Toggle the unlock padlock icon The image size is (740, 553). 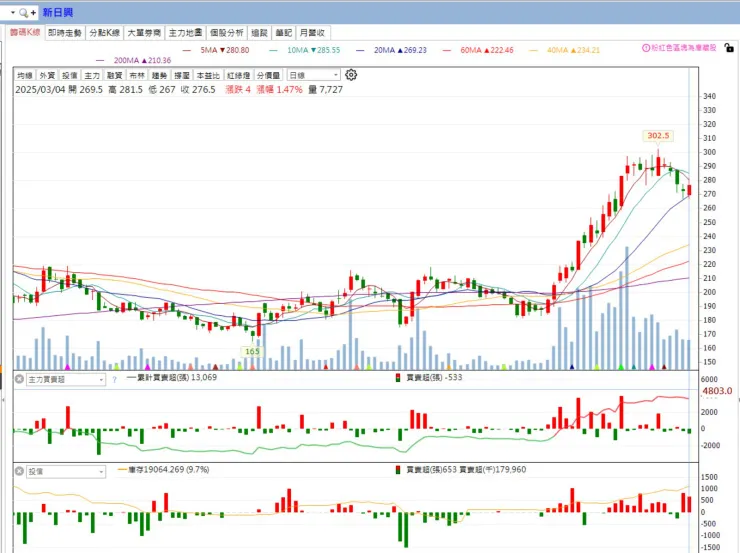[x=729, y=48]
